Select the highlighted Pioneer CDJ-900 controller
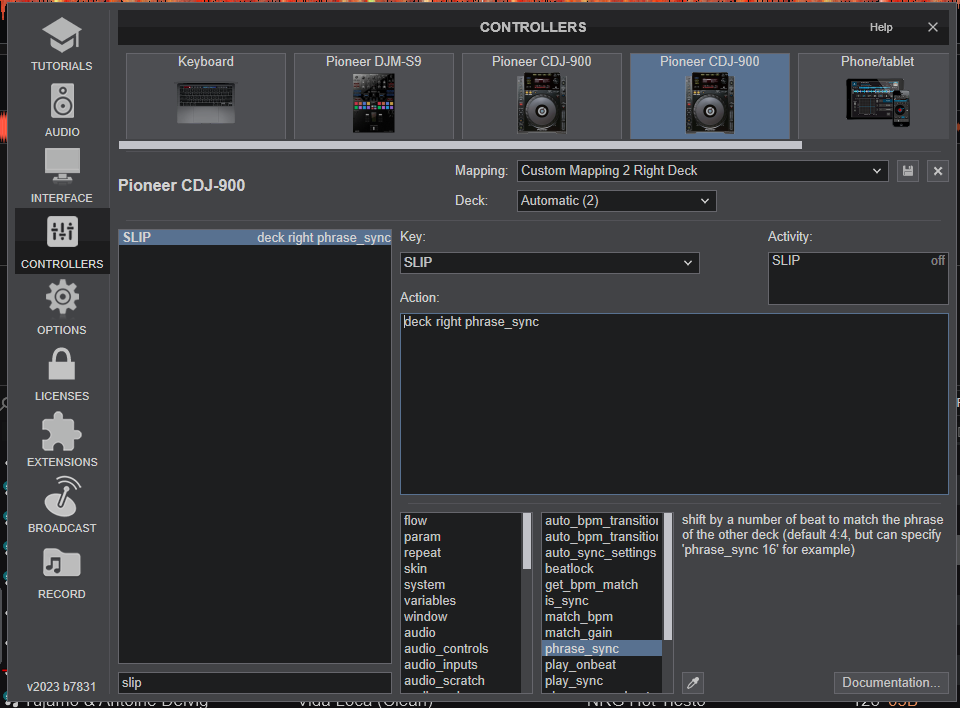This screenshot has height=708, width=960. coord(710,96)
